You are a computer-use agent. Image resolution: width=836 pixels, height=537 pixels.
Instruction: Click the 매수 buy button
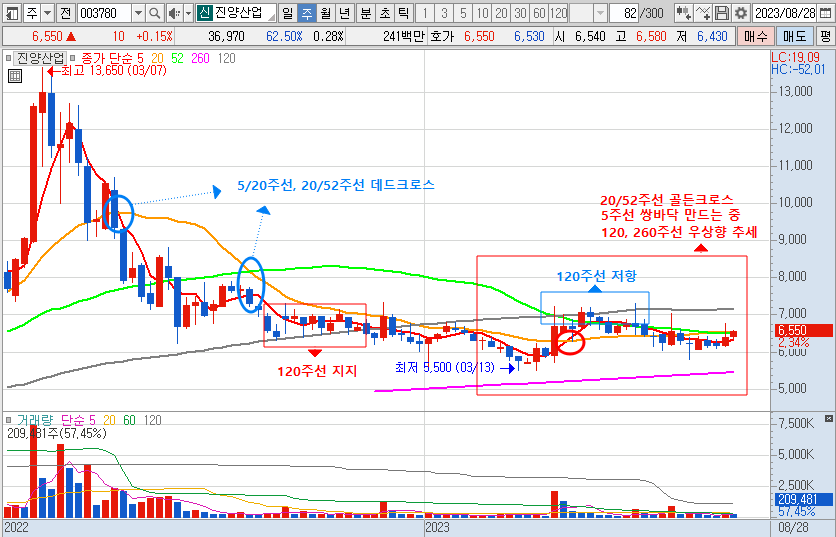click(x=755, y=36)
